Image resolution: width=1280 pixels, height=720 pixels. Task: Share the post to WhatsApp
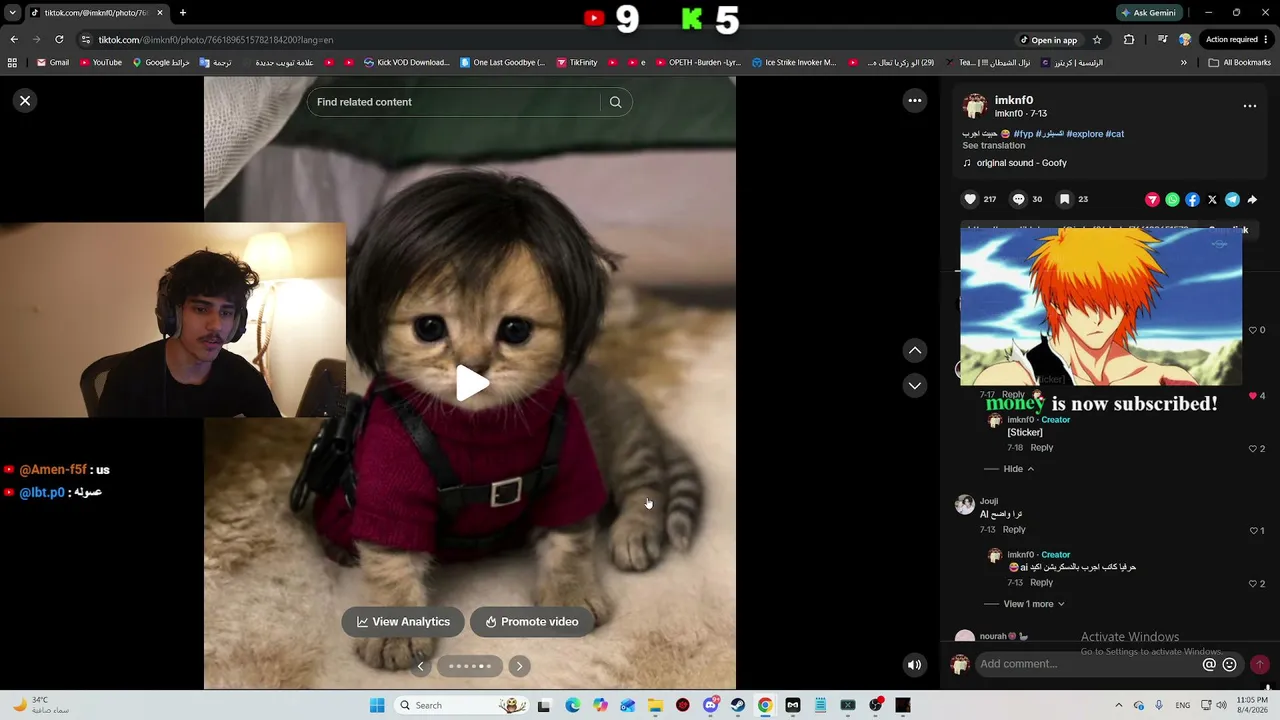(1172, 200)
